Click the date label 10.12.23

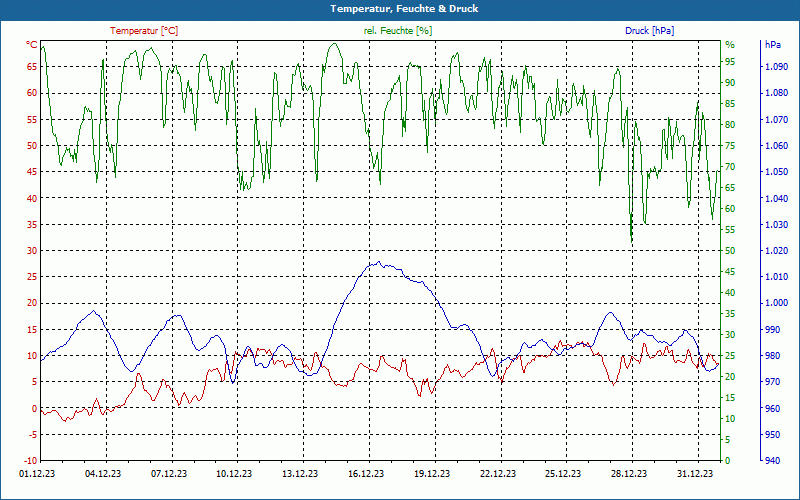click(235, 473)
